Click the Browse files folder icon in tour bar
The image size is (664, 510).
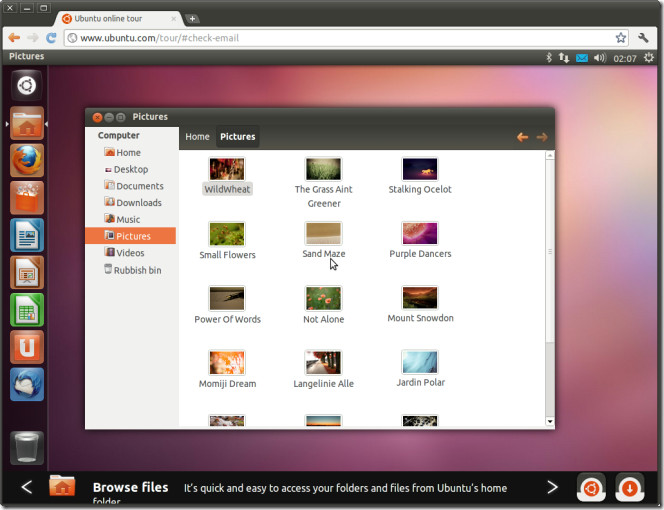coord(62,486)
